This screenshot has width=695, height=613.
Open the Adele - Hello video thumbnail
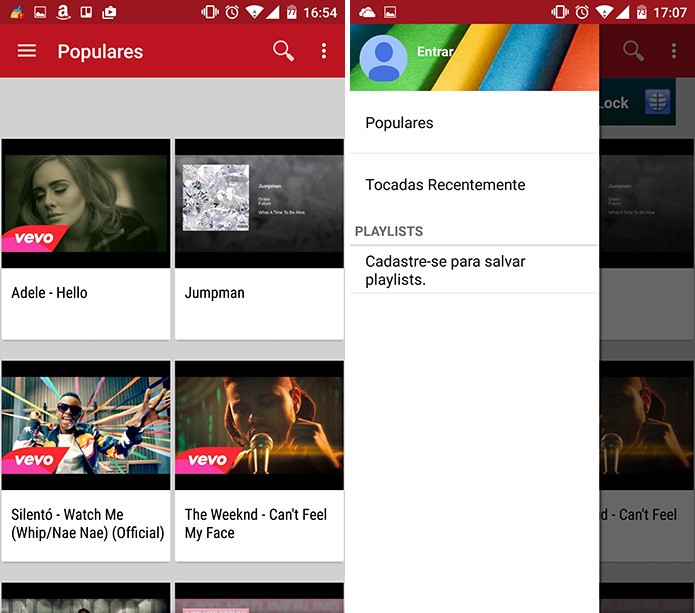click(x=86, y=203)
